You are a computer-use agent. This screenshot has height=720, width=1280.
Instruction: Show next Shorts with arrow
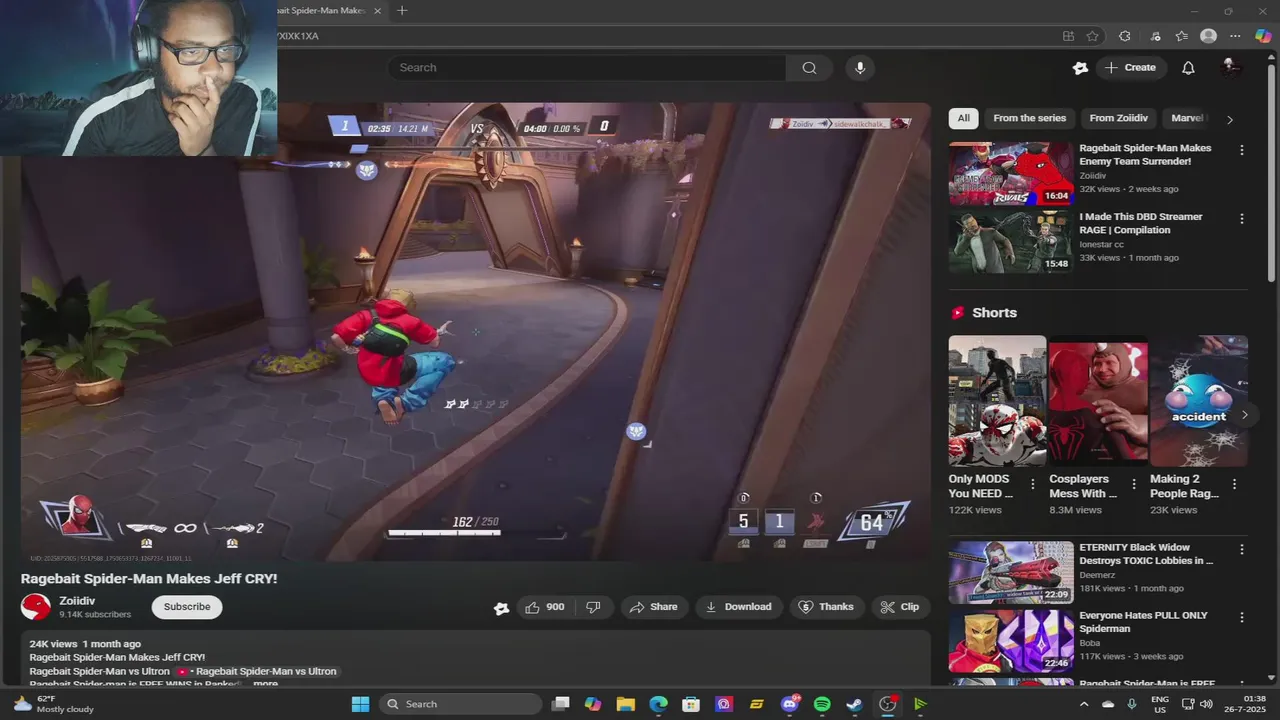click(1244, 415)
